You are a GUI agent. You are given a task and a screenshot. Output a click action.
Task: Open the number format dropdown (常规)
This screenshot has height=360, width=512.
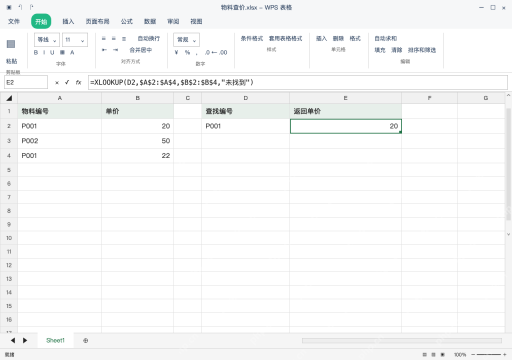click(186, 40)
